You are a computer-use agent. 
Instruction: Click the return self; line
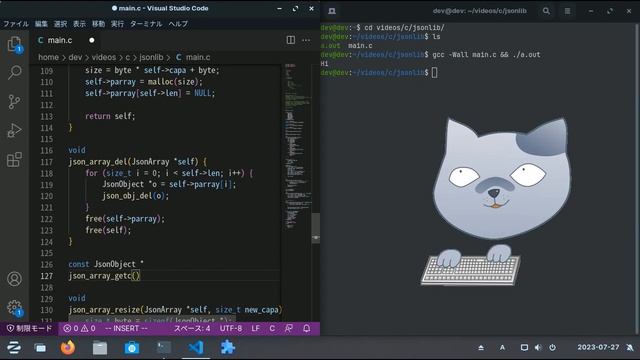pos(110,116)
